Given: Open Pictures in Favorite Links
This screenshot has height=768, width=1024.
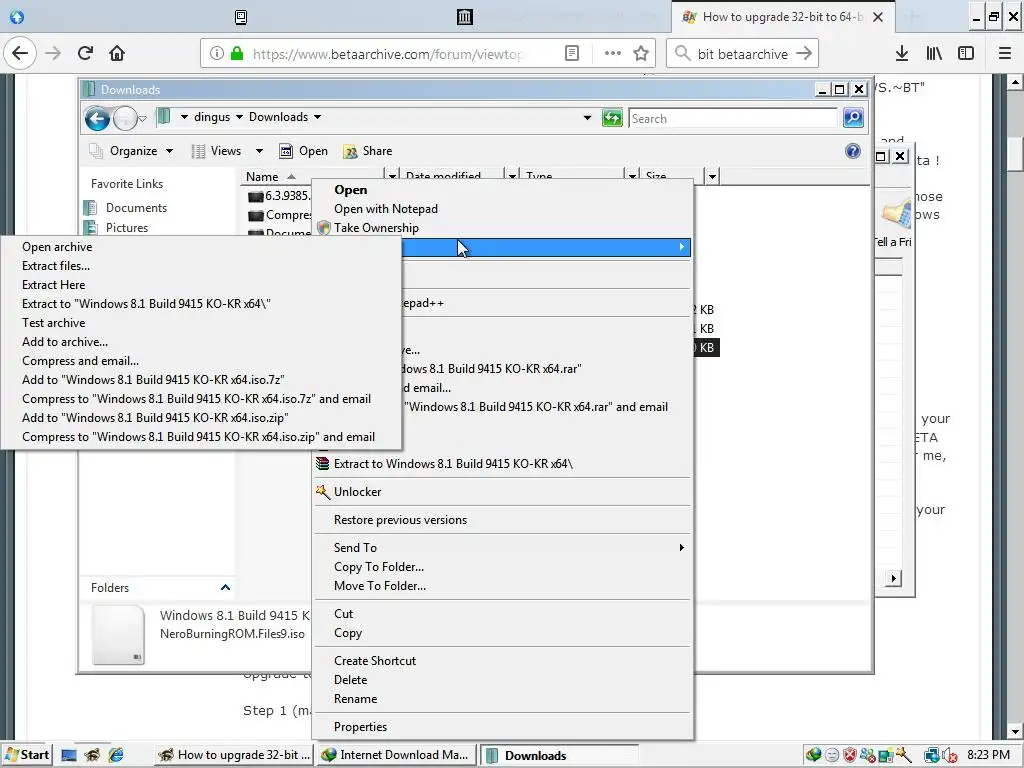Looking at the screenshot, I should [x=127, y=228].
